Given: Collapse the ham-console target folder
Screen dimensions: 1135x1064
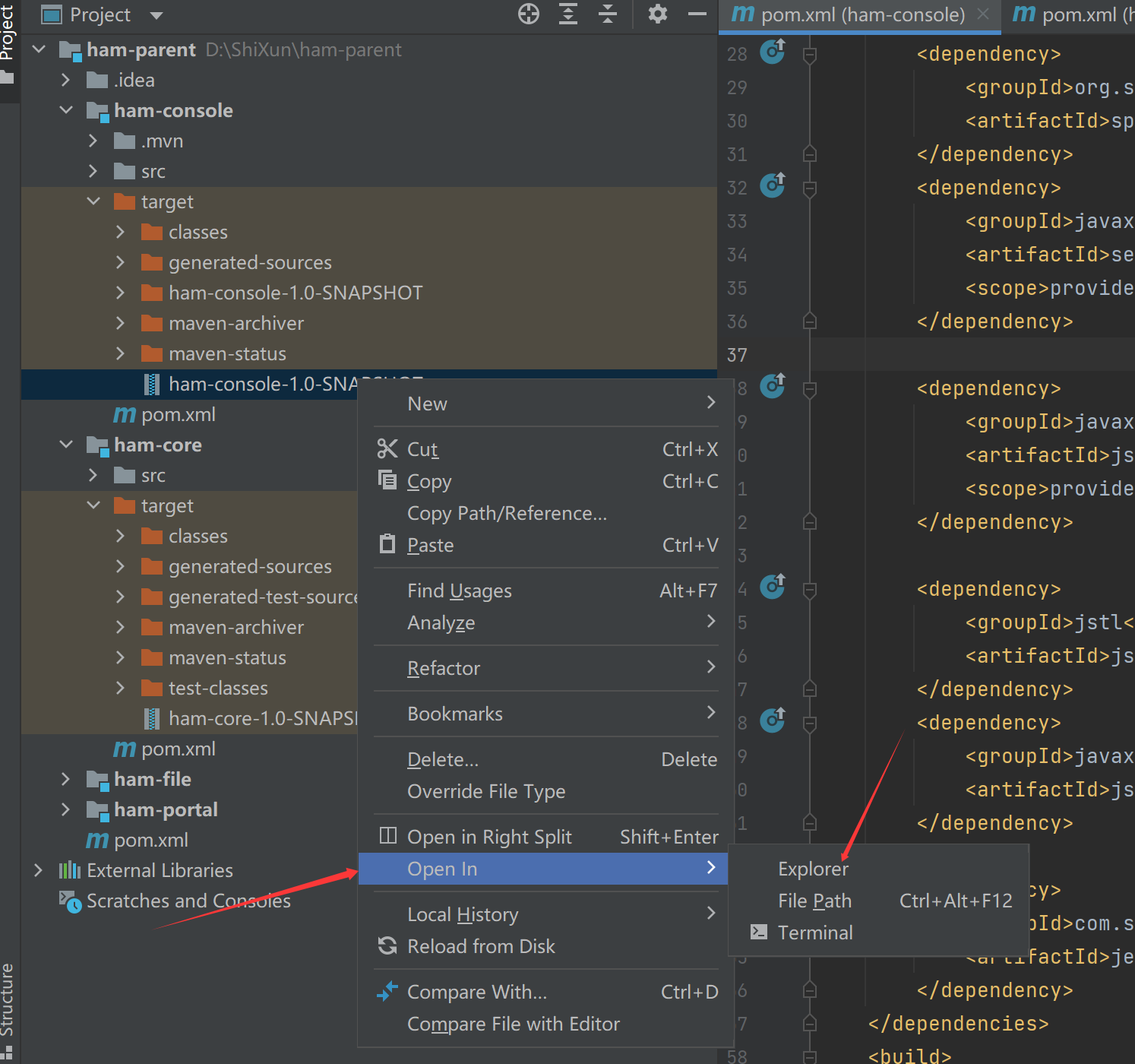Looking at the screenshot, I should pos(93,201).
